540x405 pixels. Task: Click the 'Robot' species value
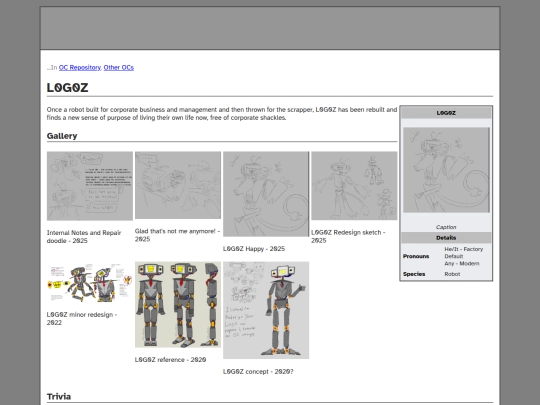(452, 274)
